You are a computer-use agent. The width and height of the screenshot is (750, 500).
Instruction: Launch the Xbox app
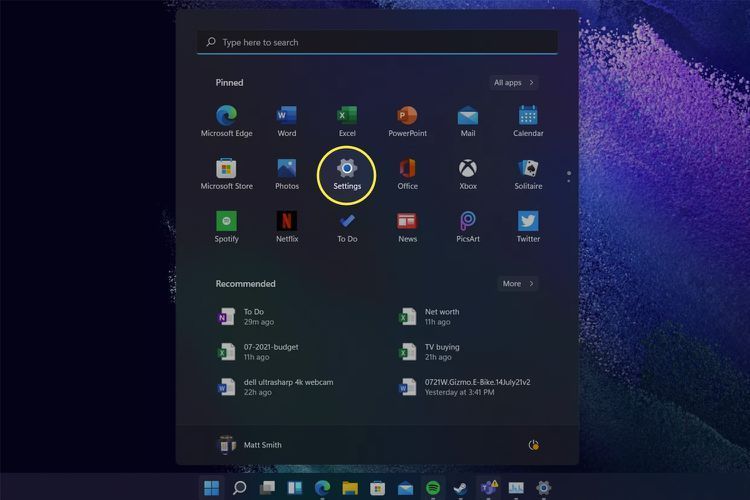tap(468, 169)
